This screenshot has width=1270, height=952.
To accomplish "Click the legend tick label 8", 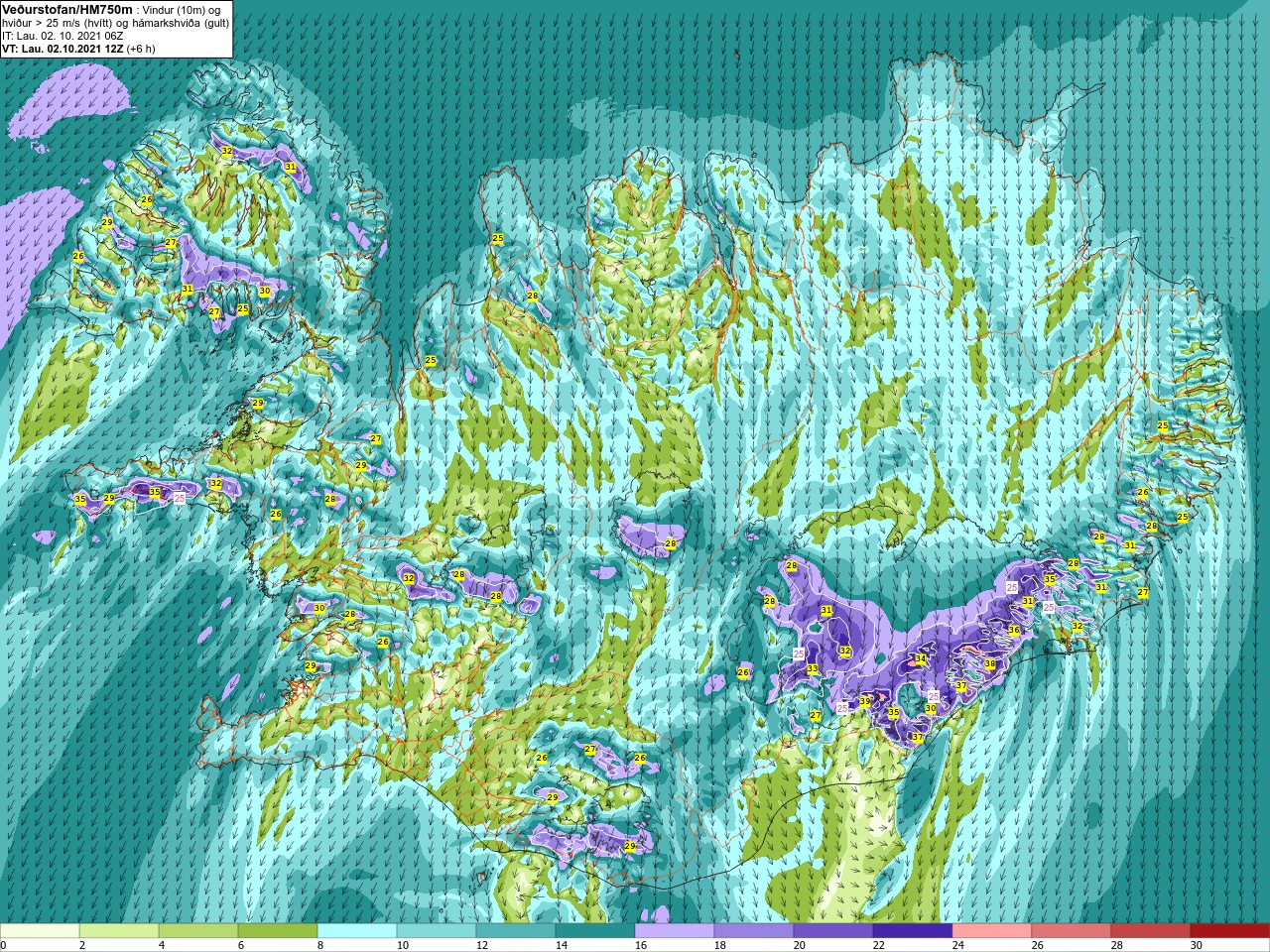I will click(x=318, y=945).
